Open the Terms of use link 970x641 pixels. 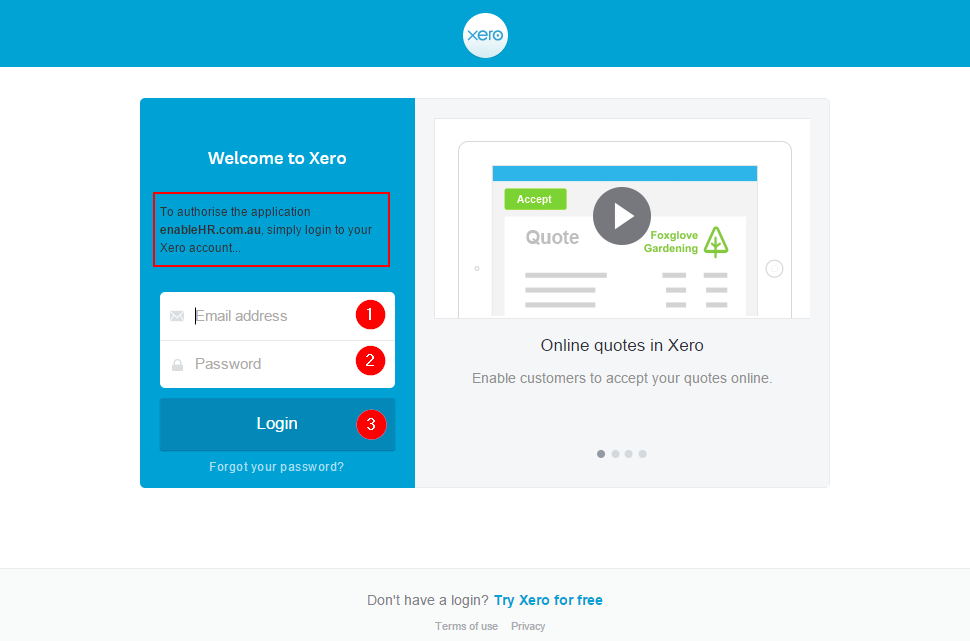click(466, 626)
